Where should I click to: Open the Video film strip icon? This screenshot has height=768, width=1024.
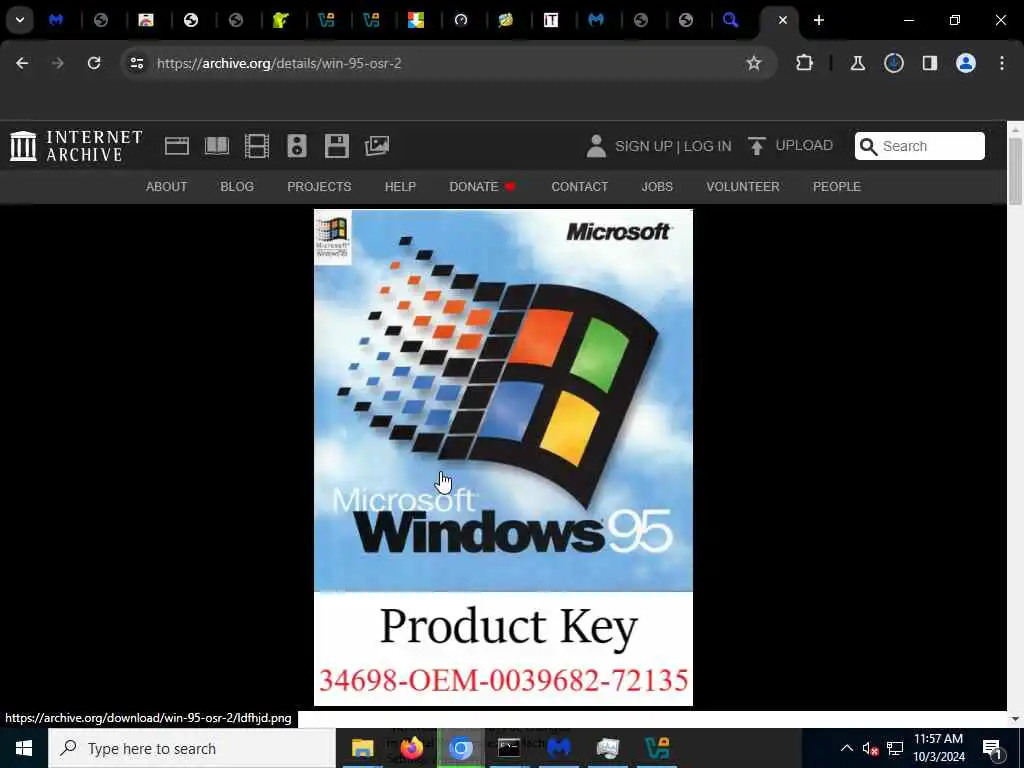coord(257,146)
